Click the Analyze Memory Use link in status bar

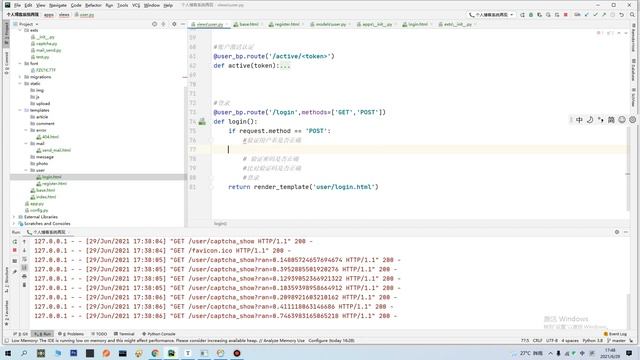coord(284,340)
